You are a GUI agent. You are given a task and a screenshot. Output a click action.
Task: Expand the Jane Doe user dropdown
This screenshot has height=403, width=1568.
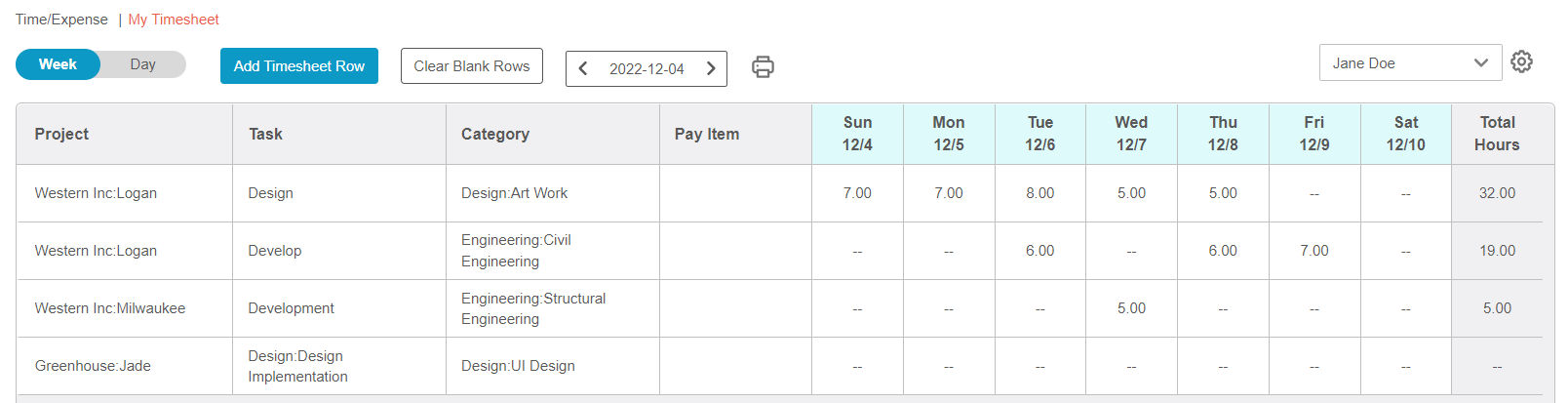coord(1410,62)
